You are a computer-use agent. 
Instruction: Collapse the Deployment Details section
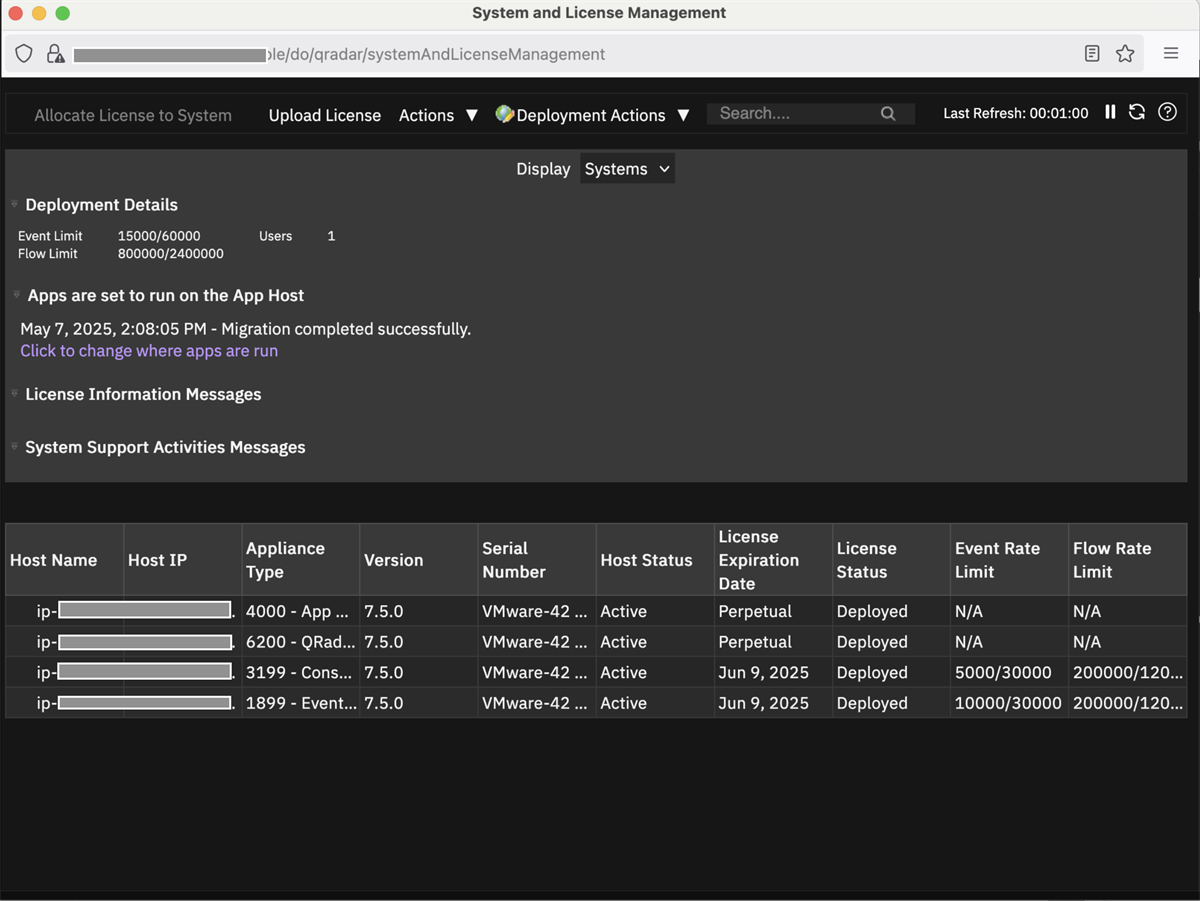15,205
